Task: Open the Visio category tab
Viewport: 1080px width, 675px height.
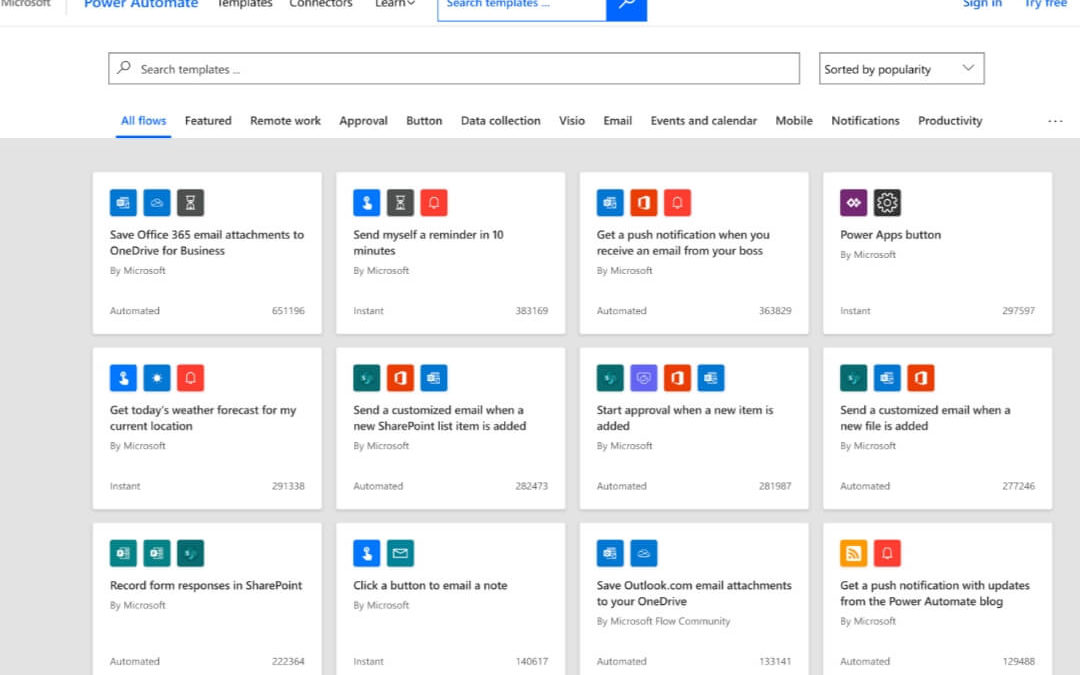Action: 572,121
